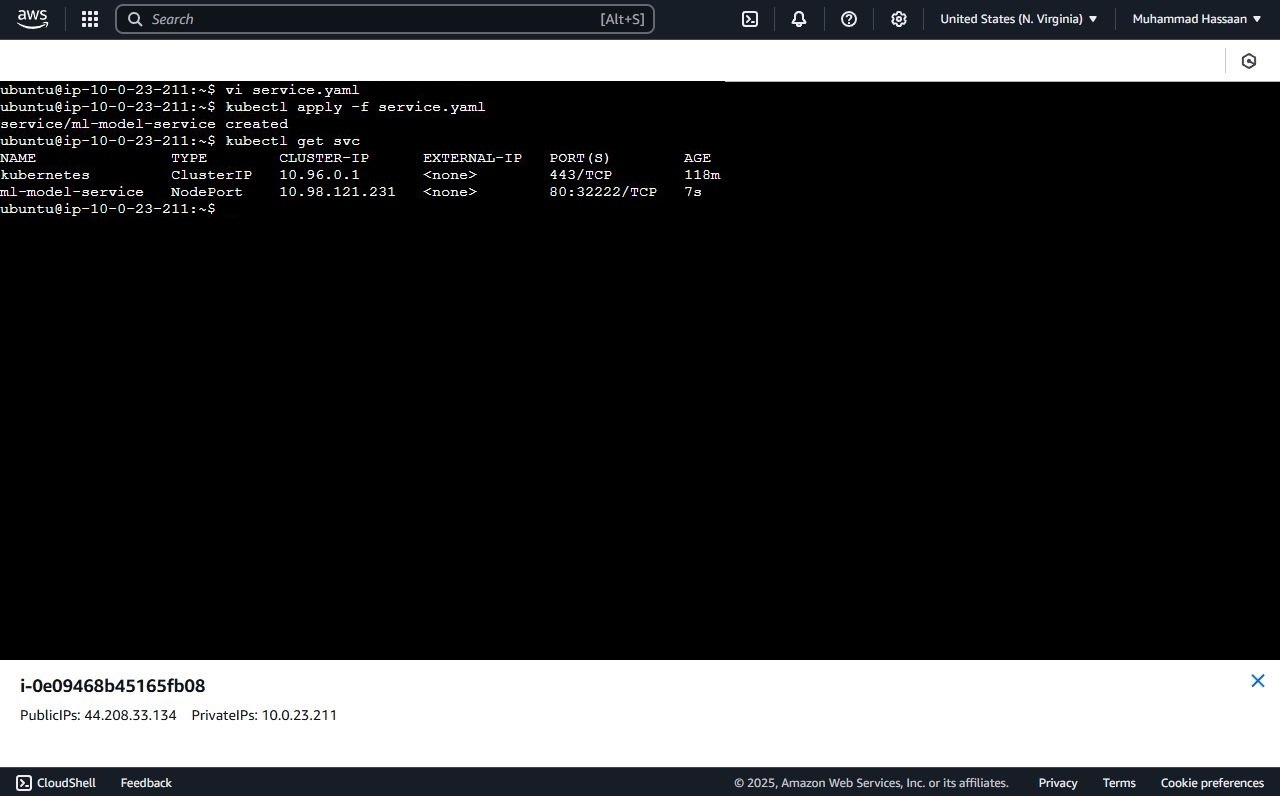Click the PublicIPs 44.208.33.134 text
This screenshot has width=1280, height=796.
tap(98, 715)
